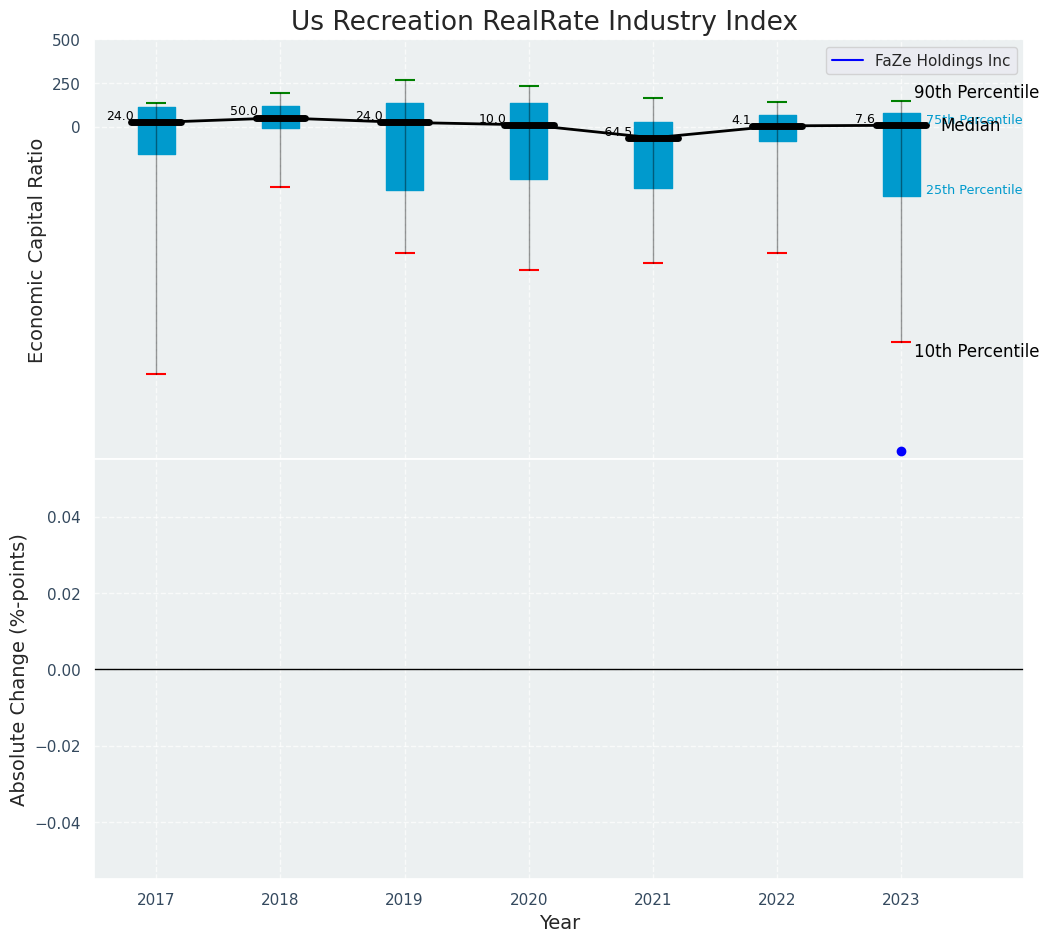
Task: Select the blue FaZe Holdings data point
Action: (x=901, y=451)
